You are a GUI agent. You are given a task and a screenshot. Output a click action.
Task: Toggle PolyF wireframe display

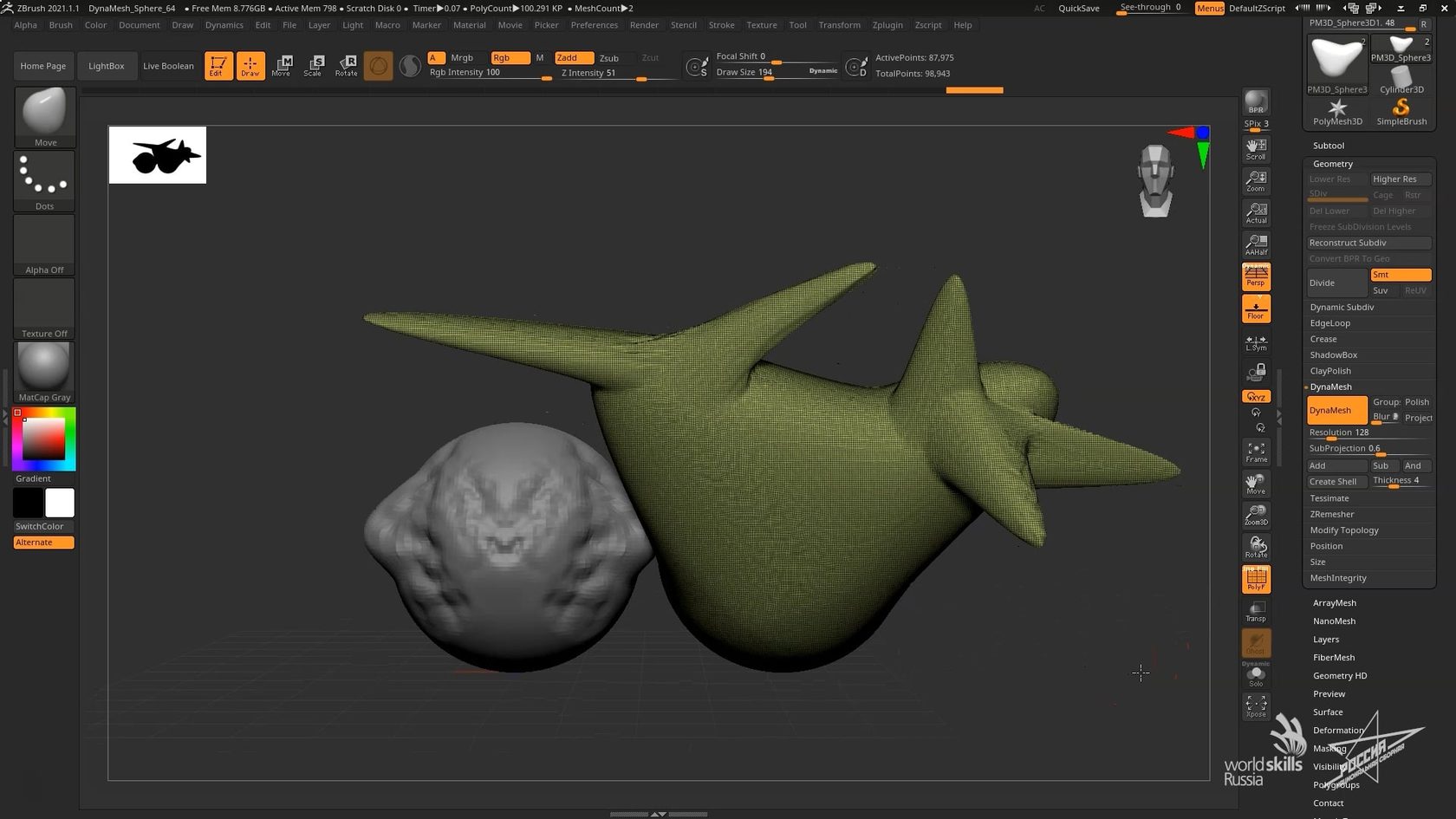click(1256, 579)
